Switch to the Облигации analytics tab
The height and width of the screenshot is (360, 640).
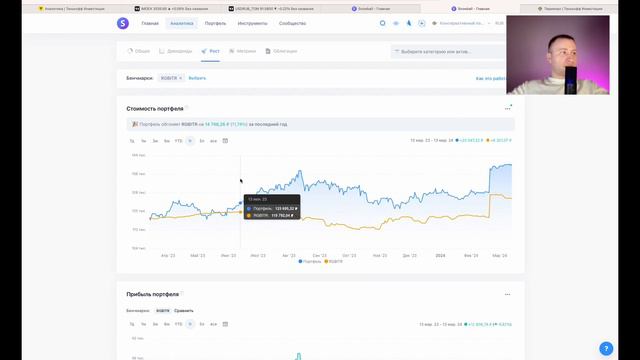[281, 51]
